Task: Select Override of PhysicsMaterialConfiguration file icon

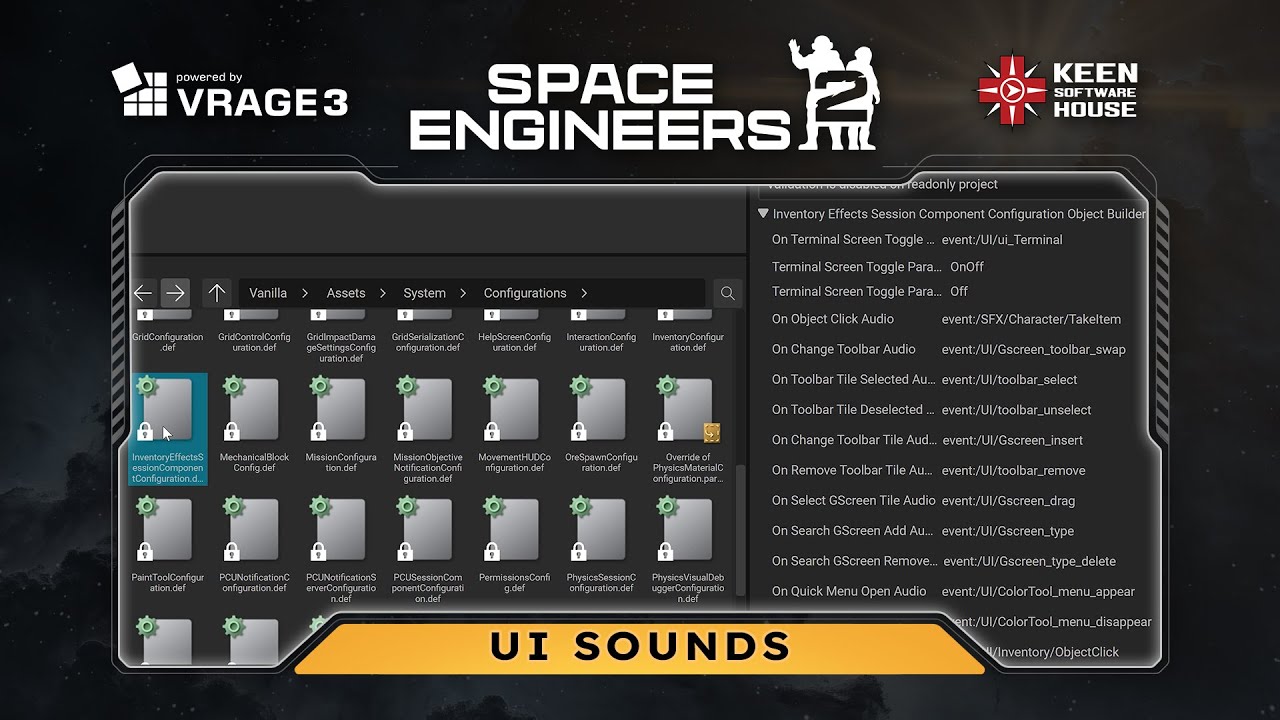Action: (x=686, y=410)
